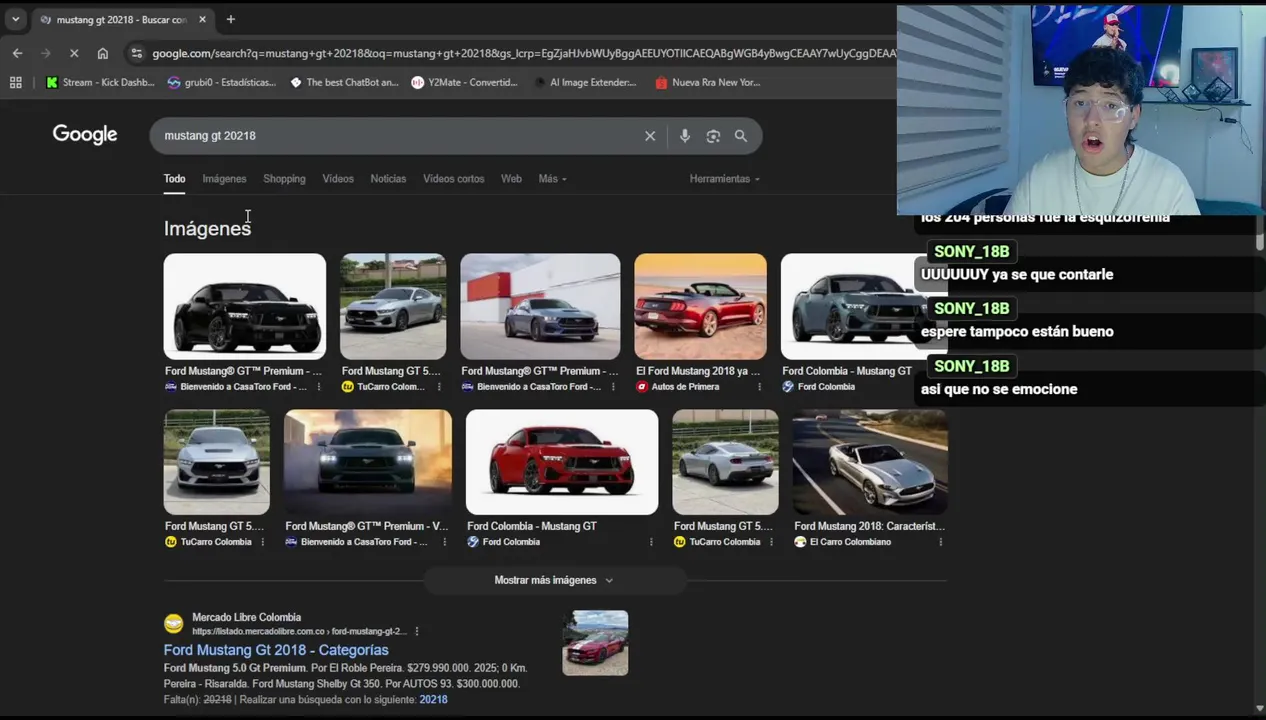Open options menu for Mercado Libre result

[417, 631]
